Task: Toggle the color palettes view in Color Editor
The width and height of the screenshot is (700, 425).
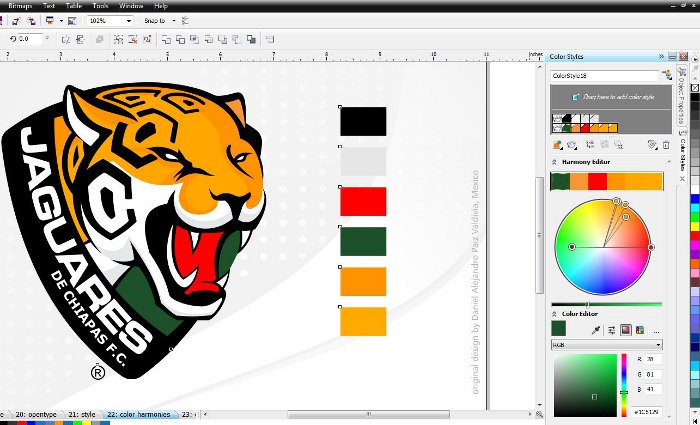Action: tap(640, 330)
